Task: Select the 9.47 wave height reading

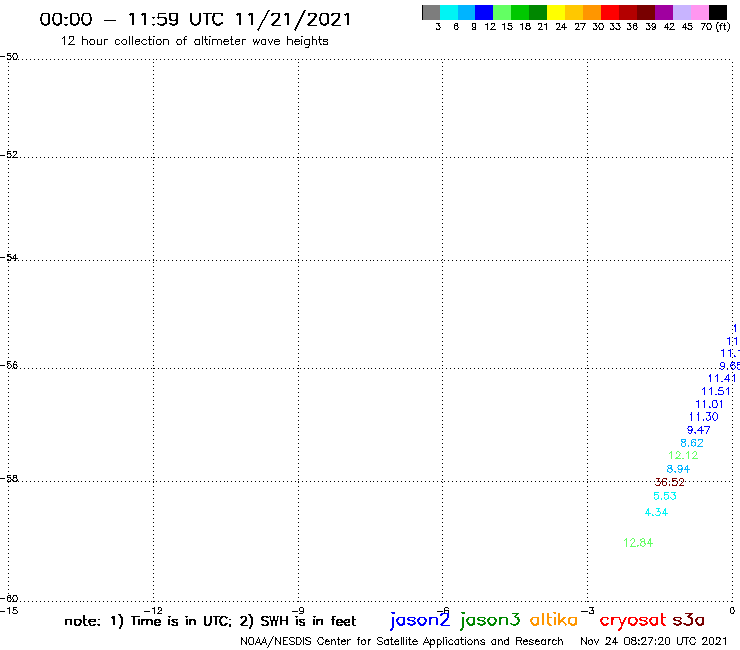Action: click(698, 430)
